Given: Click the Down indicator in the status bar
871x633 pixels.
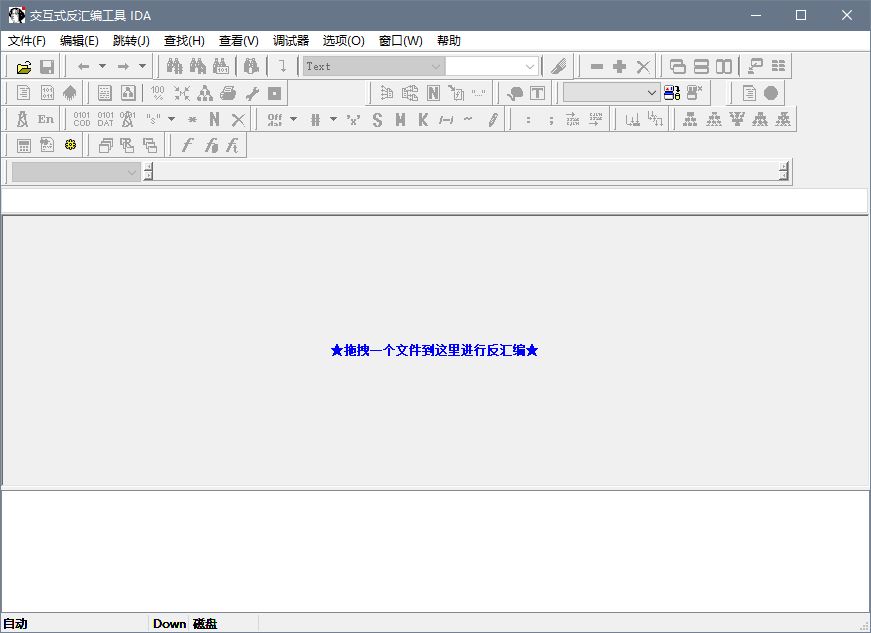Looking at the screenshot, I should click(x=168, y=622).
